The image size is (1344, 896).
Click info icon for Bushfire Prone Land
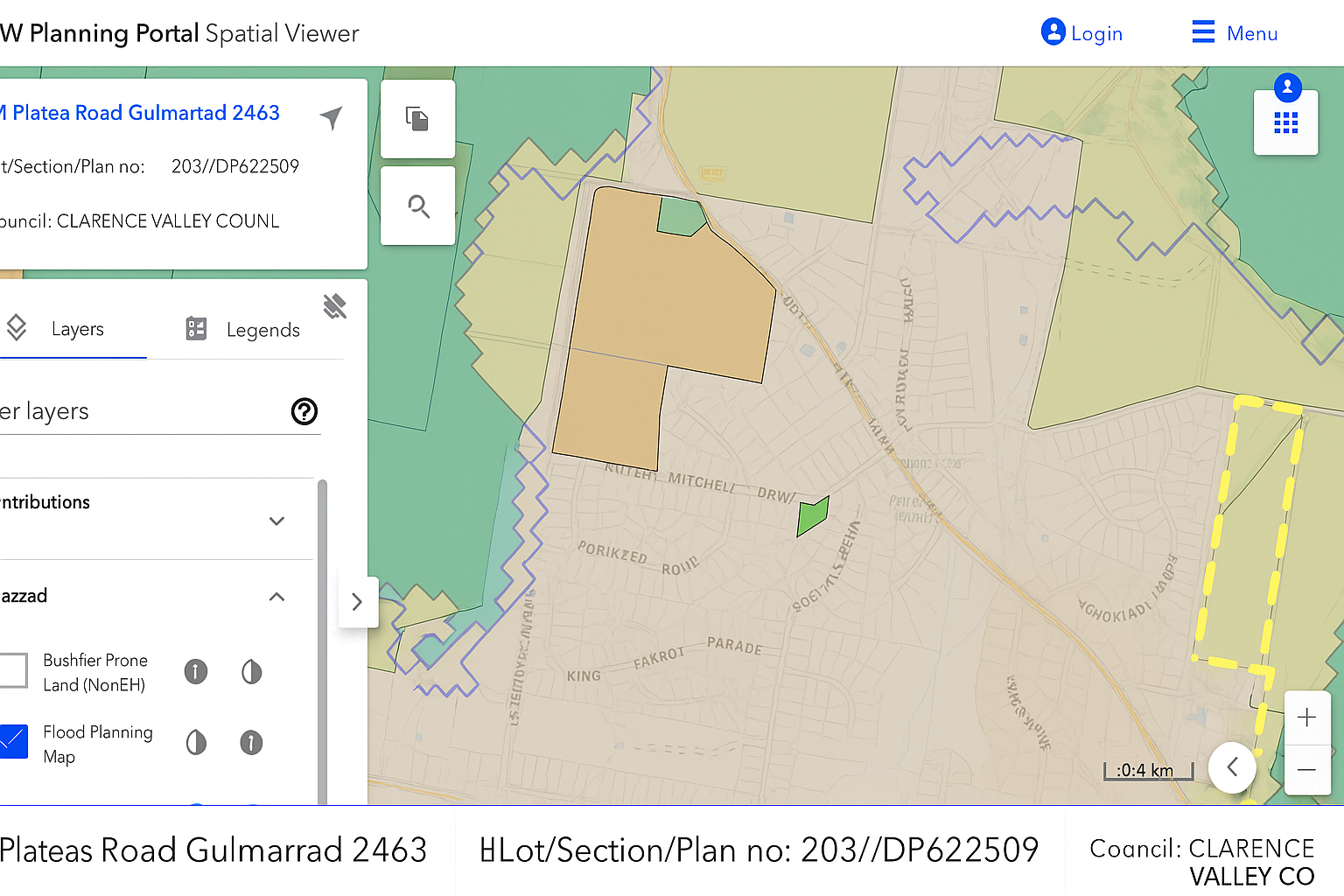(x=196, y=671)
